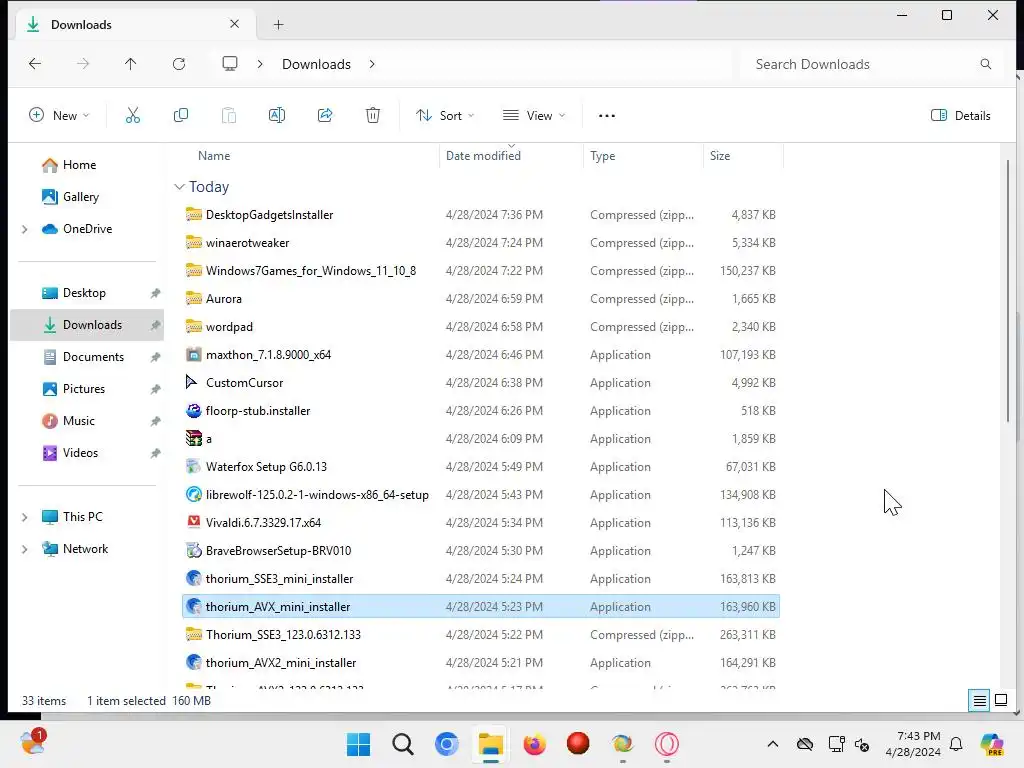This screenshot has width=1024, height=768.
Task: Click Downloads breadcrumb in address bar
Action: pyautogui.click(x=316, y=64)
